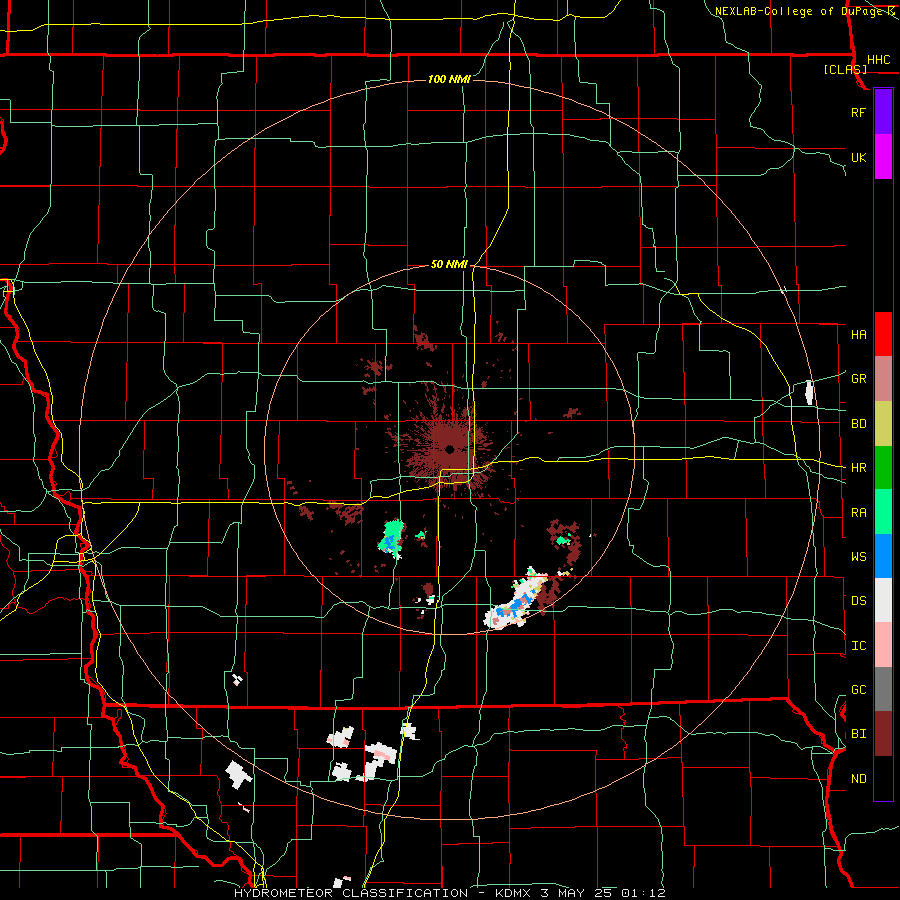Click the gray GC ground clutter swatch

[883, 689]
